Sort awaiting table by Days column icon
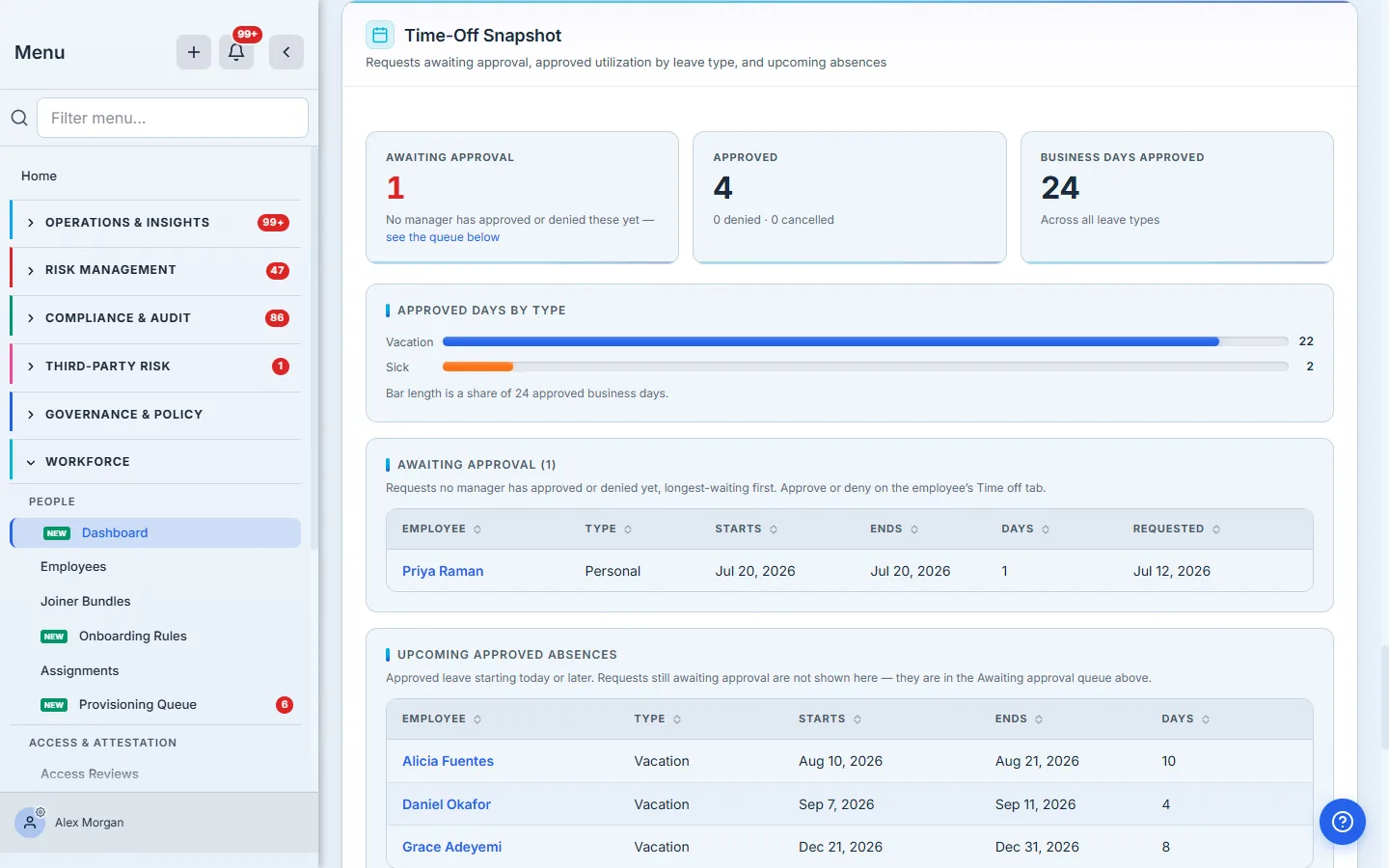This screenshot has width=1389, height=868. tap(1046, 529)
